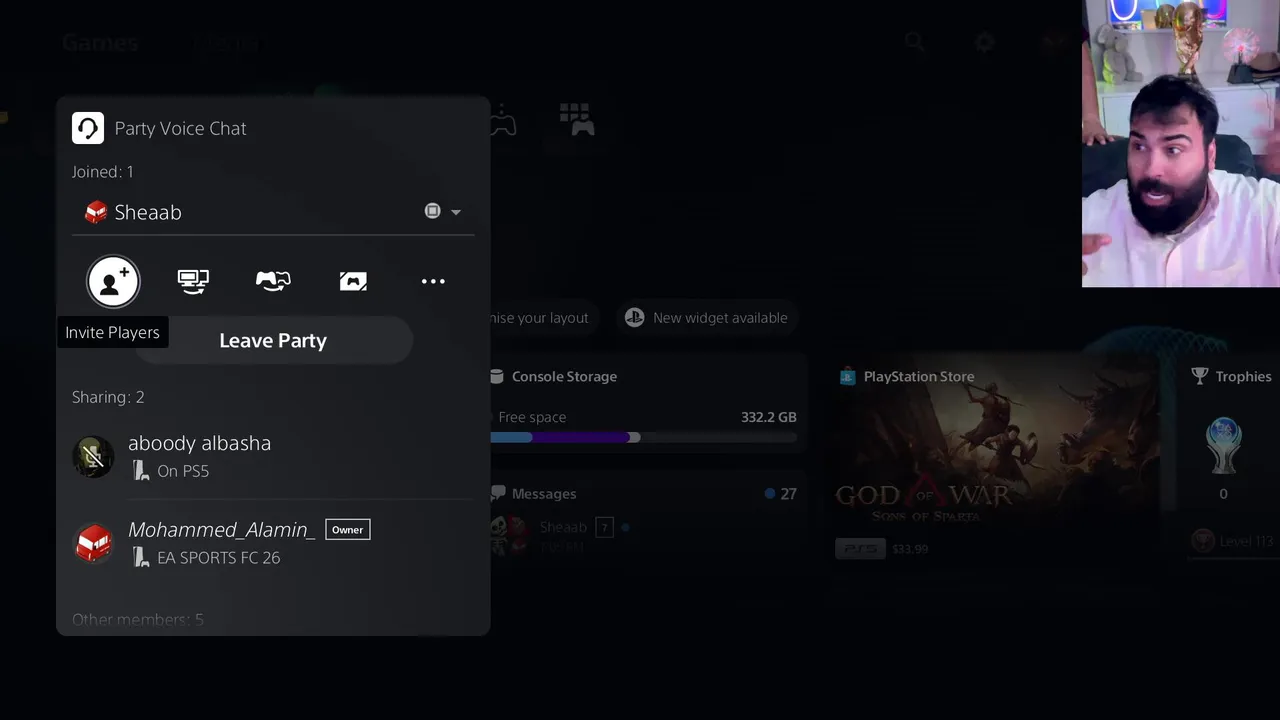Screen dimensions: 1280x720
Task: Open the search icon on home screen
Action: tap(915, 42)
